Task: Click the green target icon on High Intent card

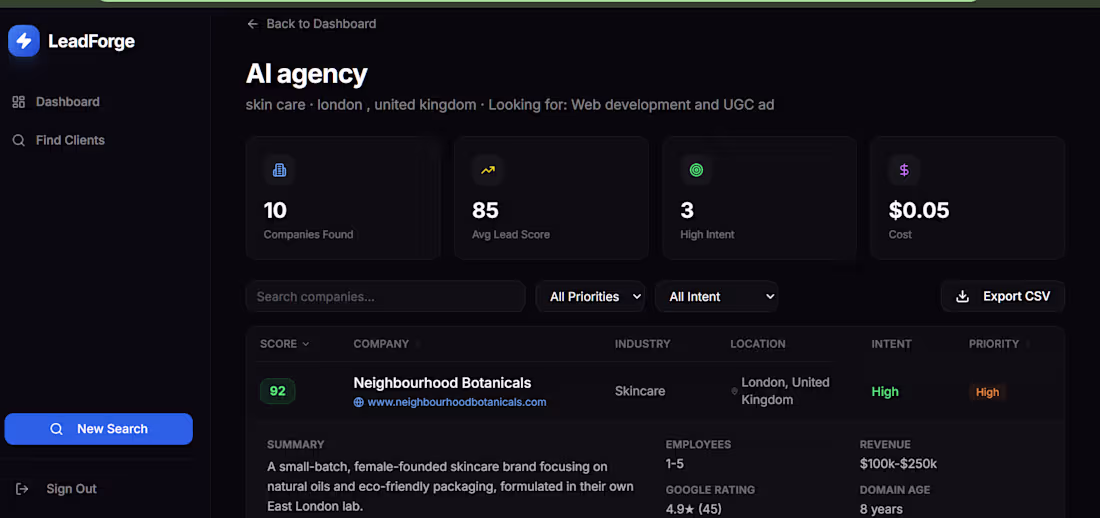Action: pyautogui.click(x=696, y=170)
